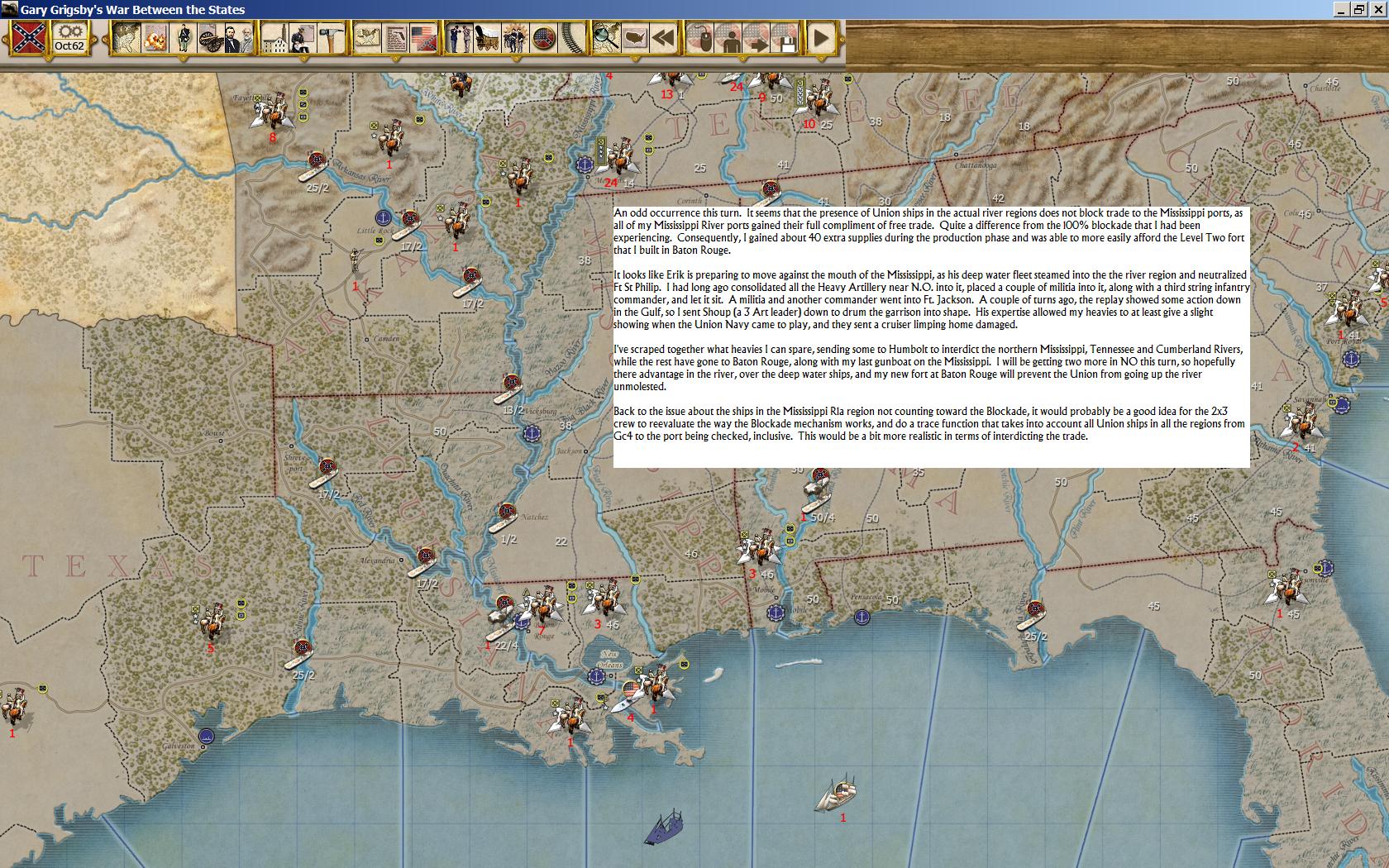Select the Jacksonville port anchor marker
Screen dimensions: 1389x868
[1325, 568]
